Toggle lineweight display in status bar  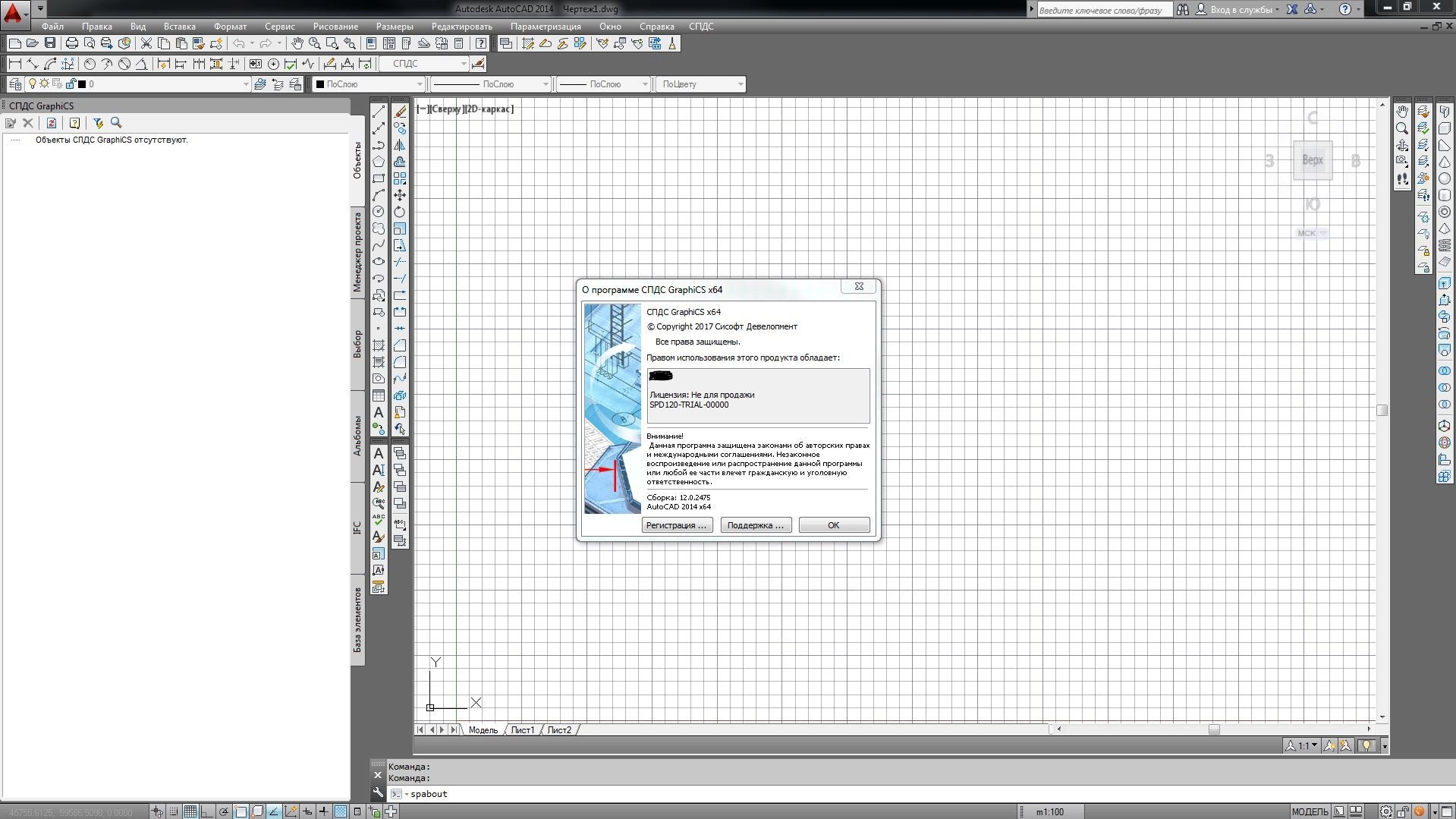point(324,811)
